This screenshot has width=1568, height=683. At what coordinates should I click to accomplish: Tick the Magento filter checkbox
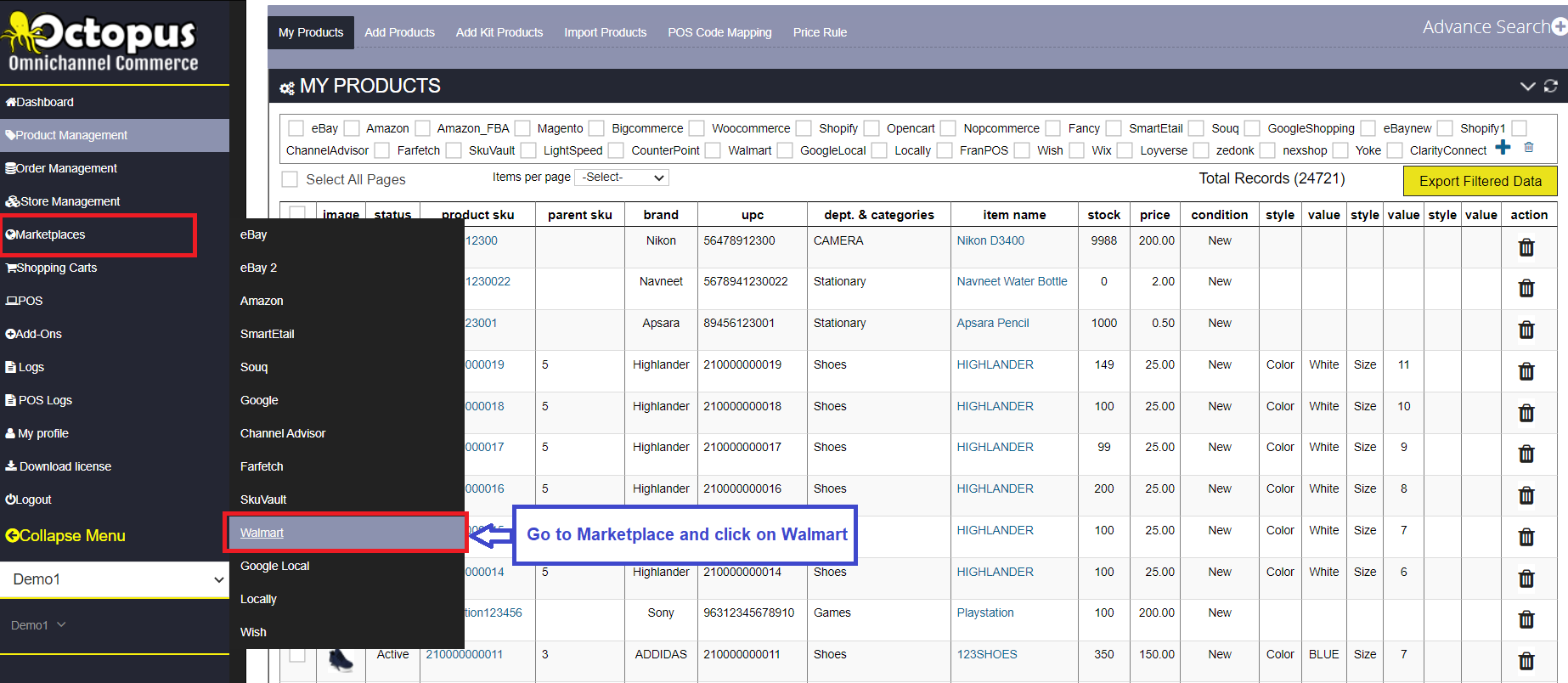point(522,128)
